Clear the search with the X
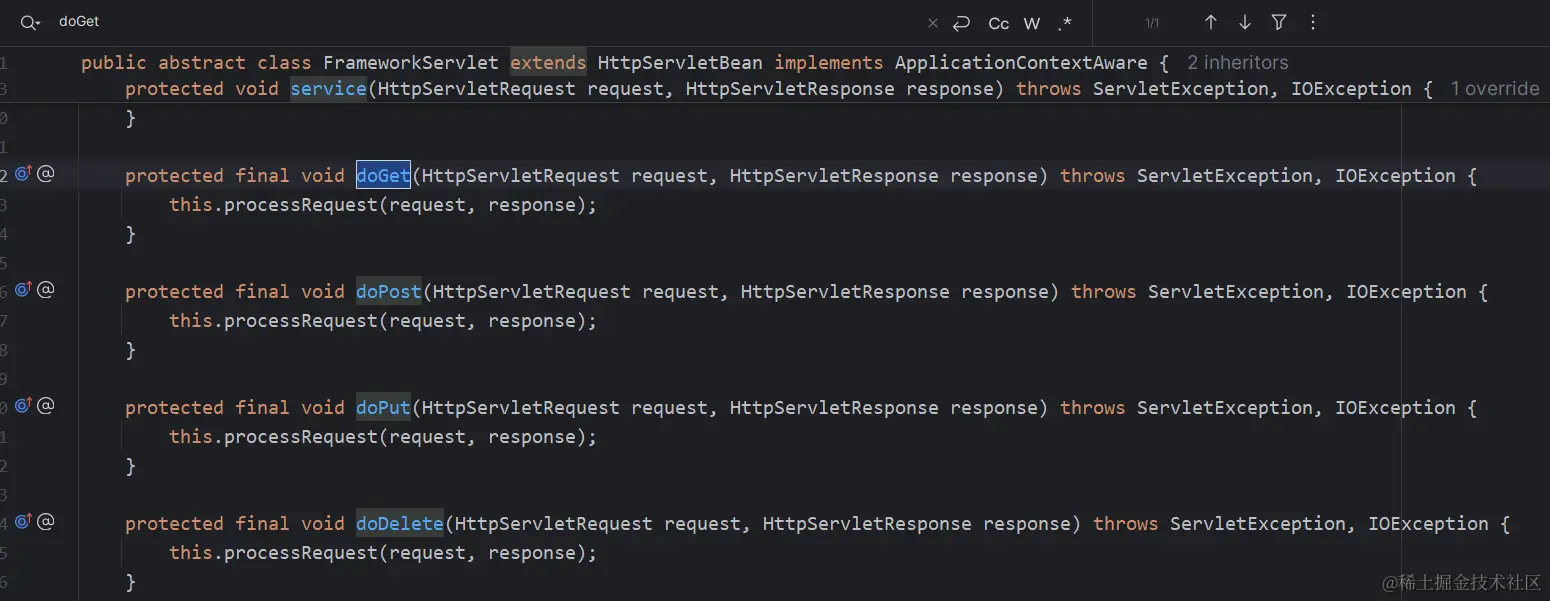Screen dimensions: 1550x601 [x=932, y=22]
